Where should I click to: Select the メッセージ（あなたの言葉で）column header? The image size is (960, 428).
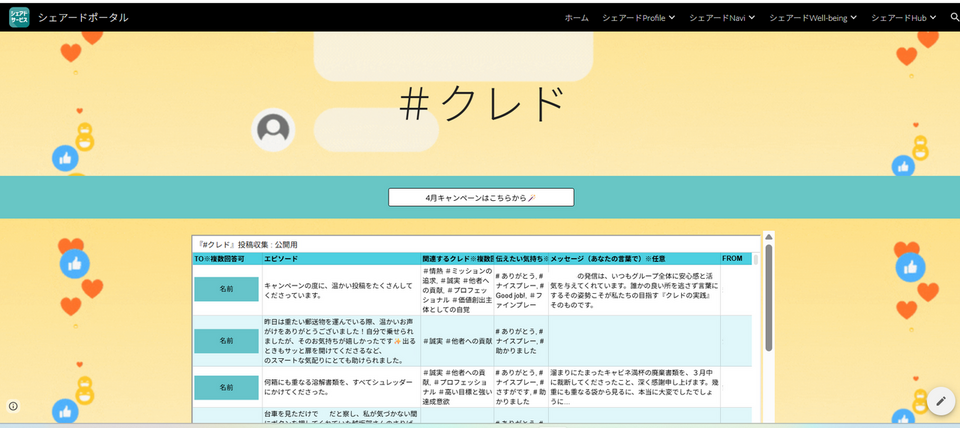click(634, 259)
